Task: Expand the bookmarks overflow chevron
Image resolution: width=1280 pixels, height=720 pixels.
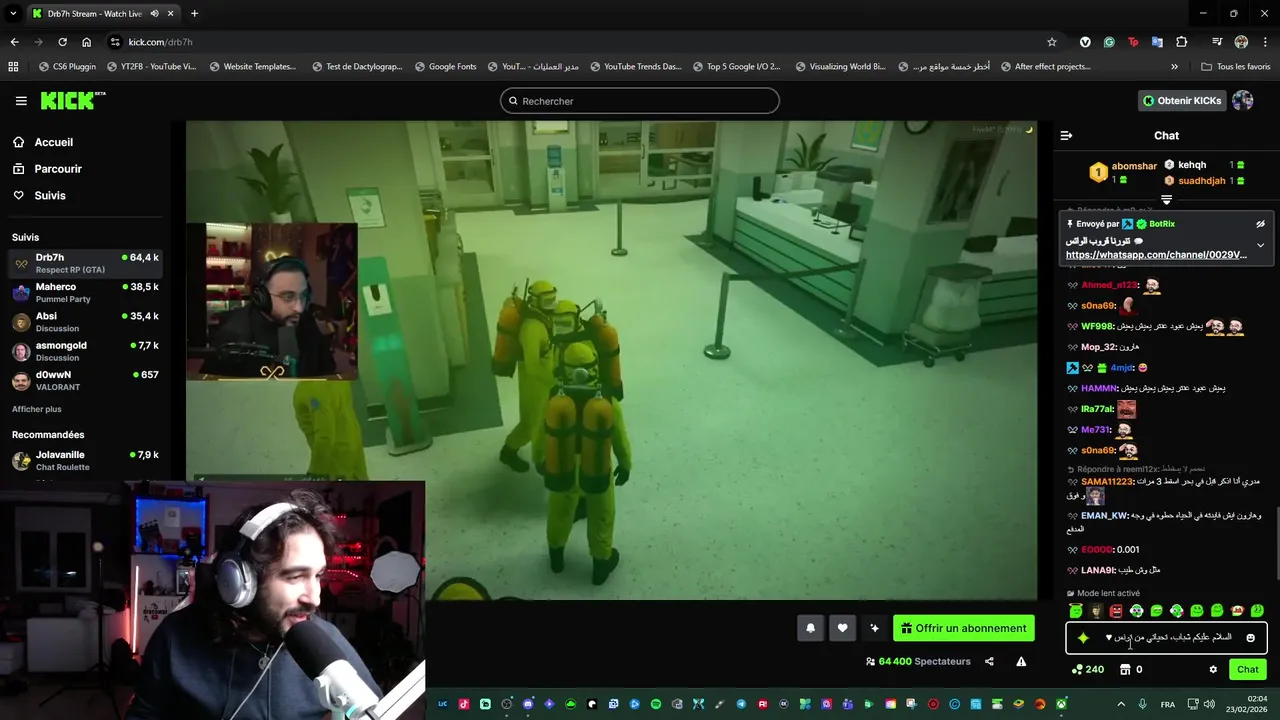Action: coord(1174,67)
